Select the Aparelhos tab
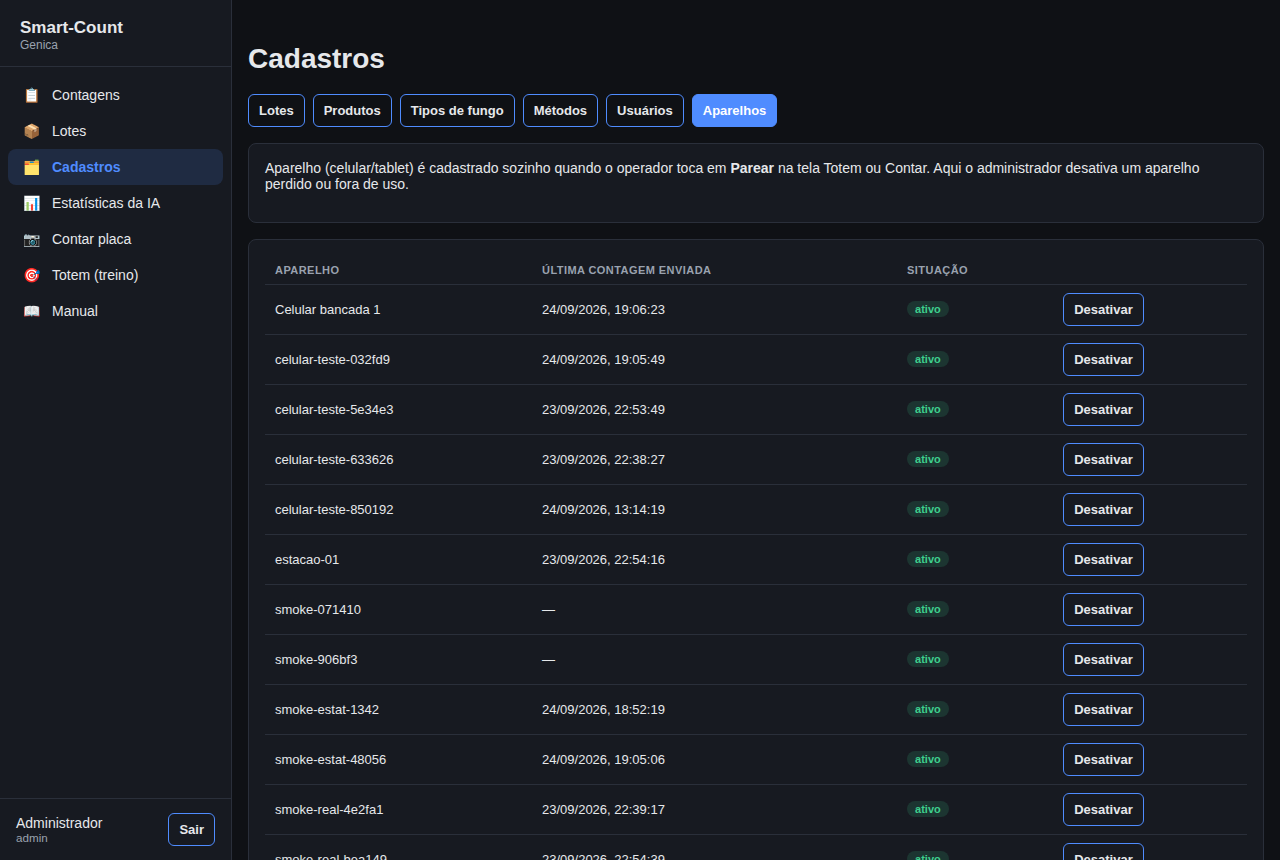1280x860 pixels. pos(734,111)
